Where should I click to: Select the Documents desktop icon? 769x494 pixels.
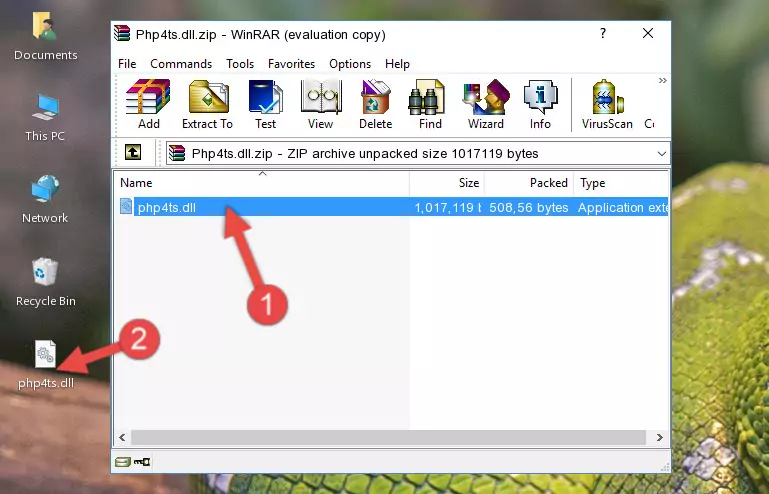pos(46,36)
